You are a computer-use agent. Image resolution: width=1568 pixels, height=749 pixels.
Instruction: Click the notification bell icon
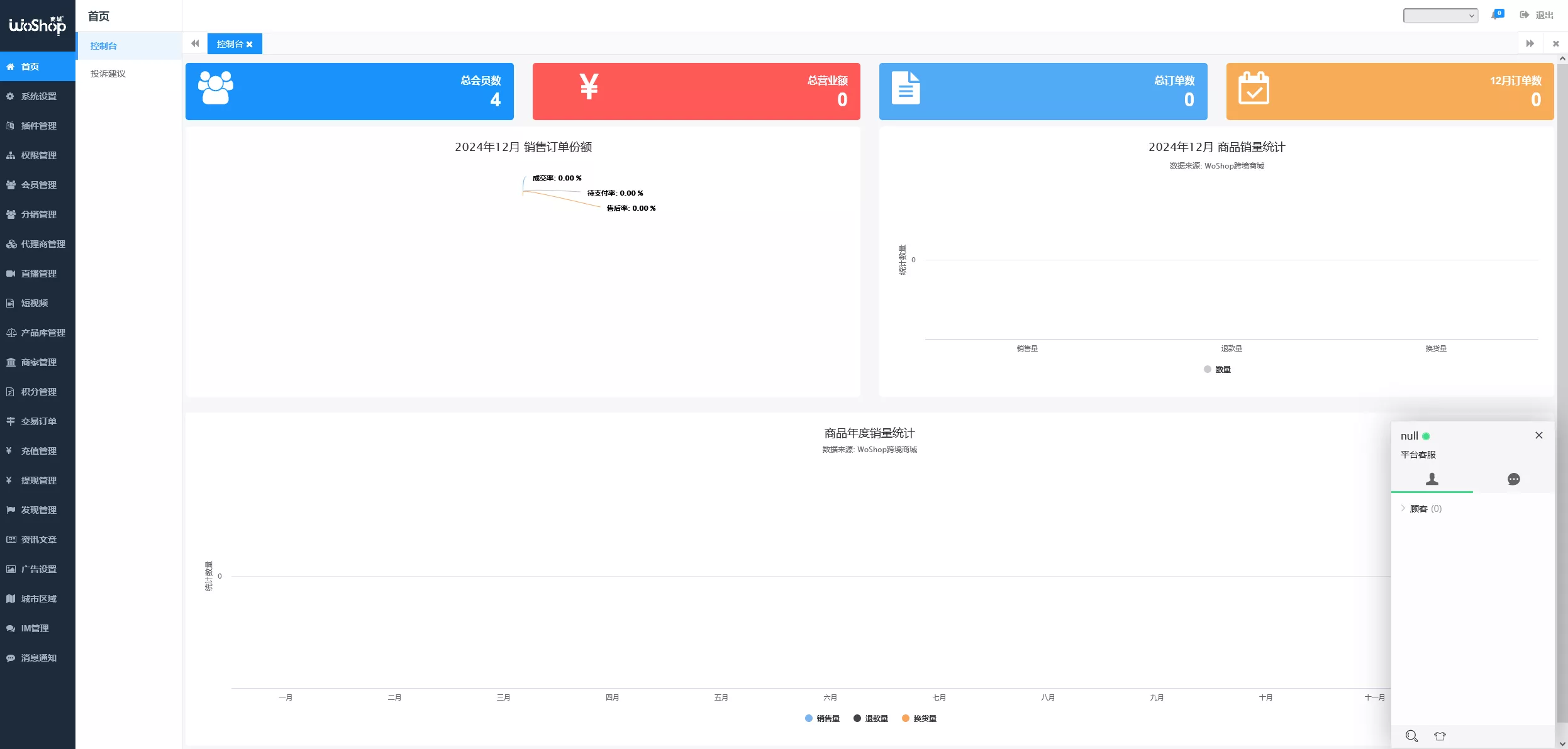coord(1496,15)
